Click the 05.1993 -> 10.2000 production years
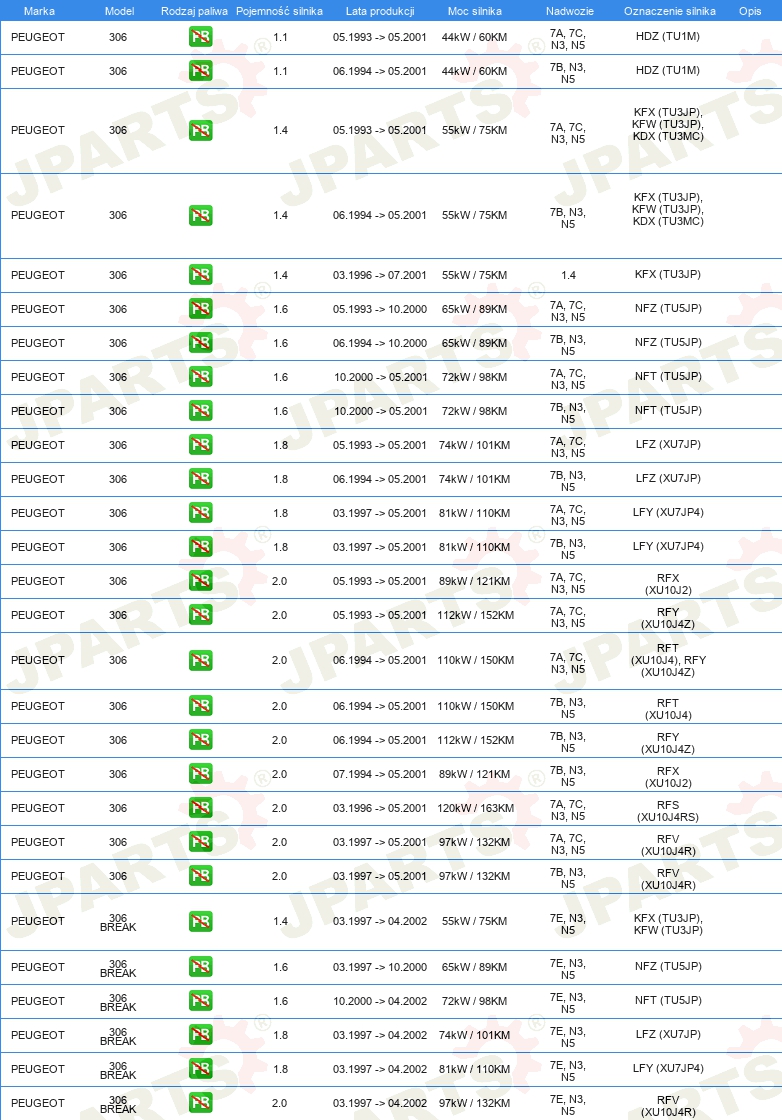Image resolution: width=782 pixels, height=1120 pixels. click(380, 309)
